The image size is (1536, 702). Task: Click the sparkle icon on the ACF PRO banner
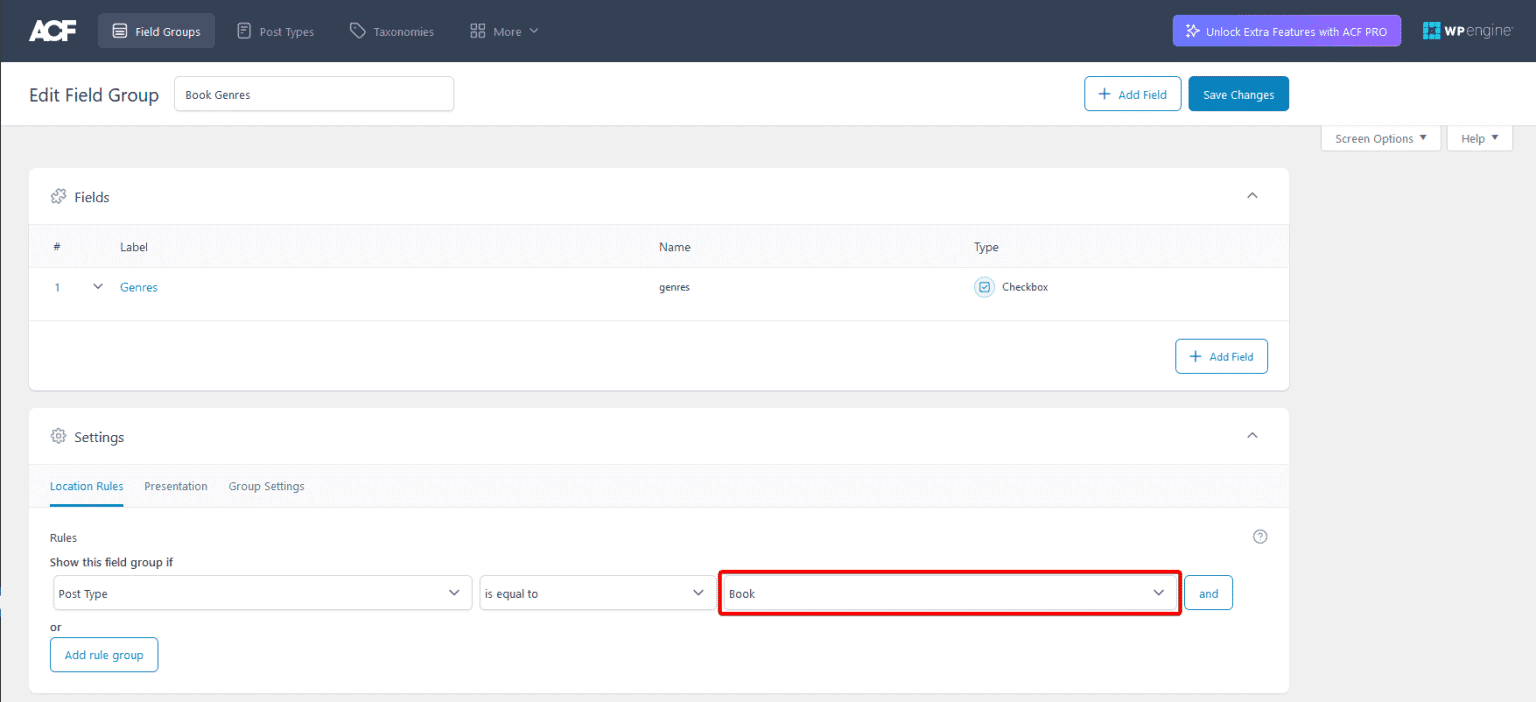(1192, 30)
